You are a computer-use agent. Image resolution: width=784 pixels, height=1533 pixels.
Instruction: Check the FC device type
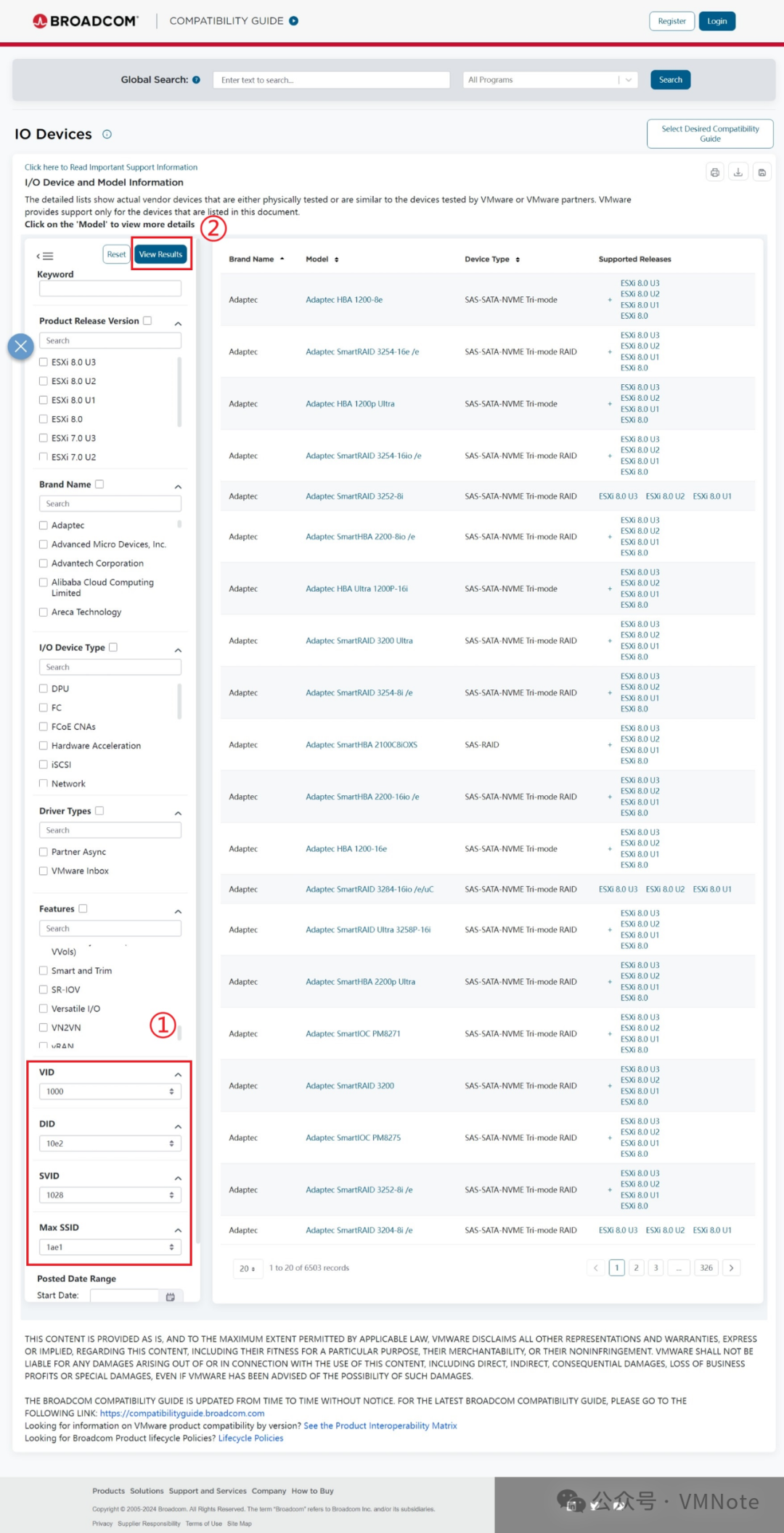click(x=44, y=707)
